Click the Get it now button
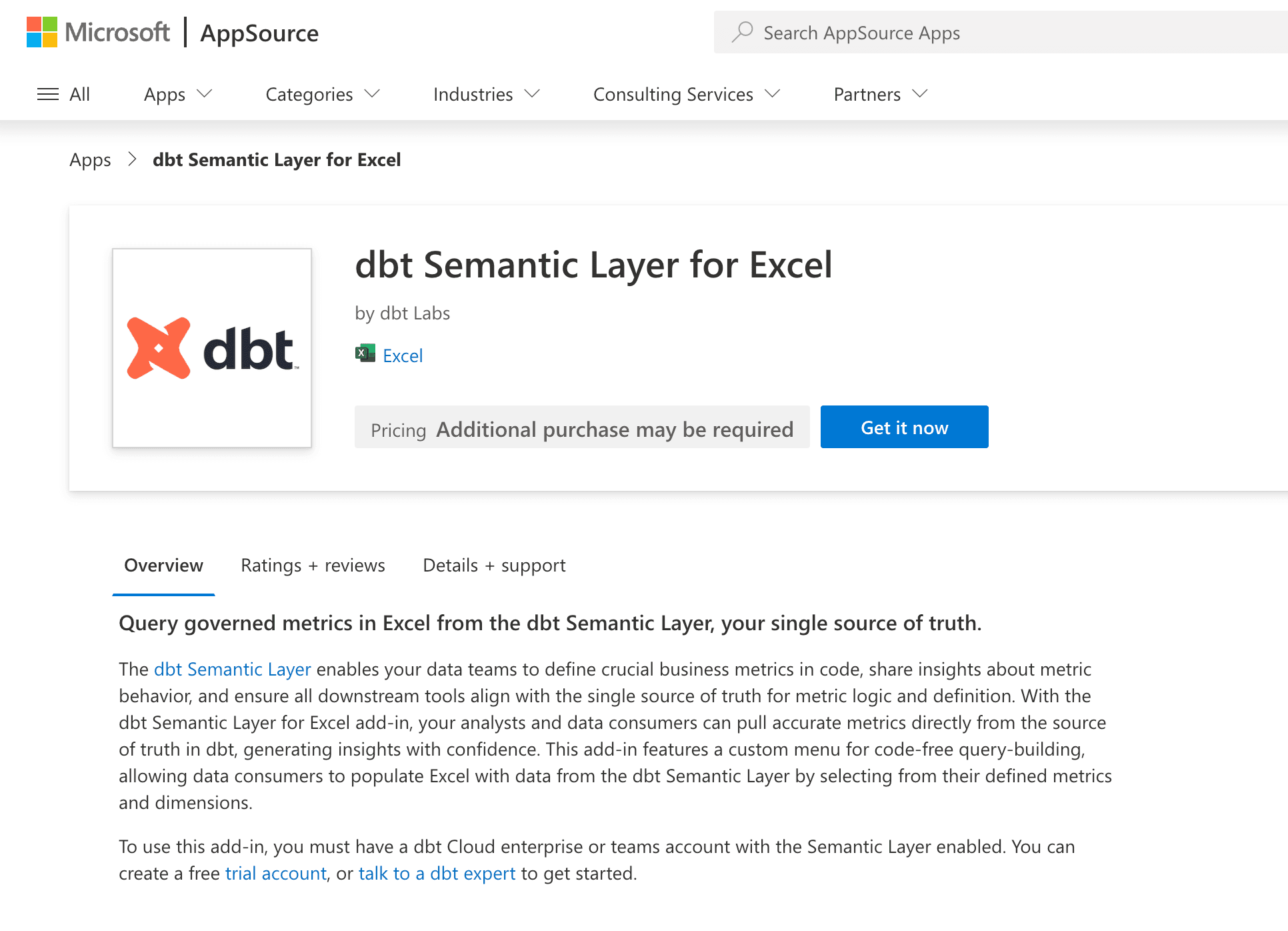The height and width of the screenshot is (931, 1288). [x=904, y=426]
